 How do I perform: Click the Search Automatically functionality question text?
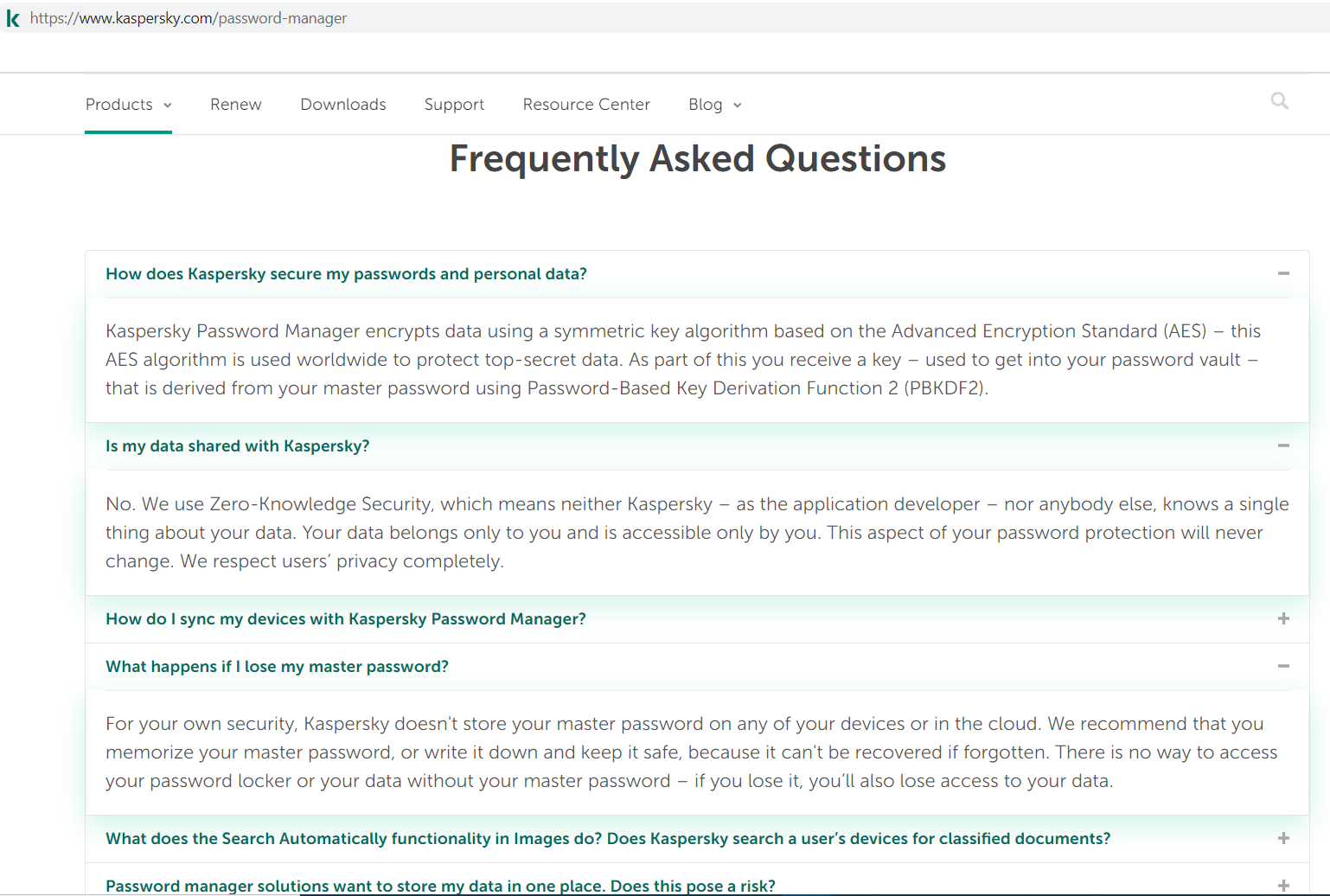[607, 839]
